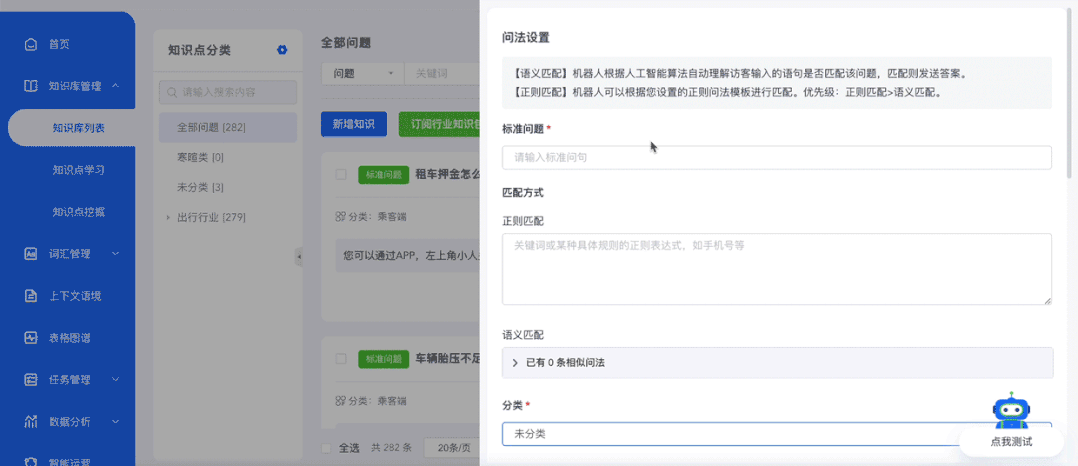The height and width of the screenshot is (466, 1078).
Task: Open the 问题 search type dropdown
Action: click(x=363, y=74)
